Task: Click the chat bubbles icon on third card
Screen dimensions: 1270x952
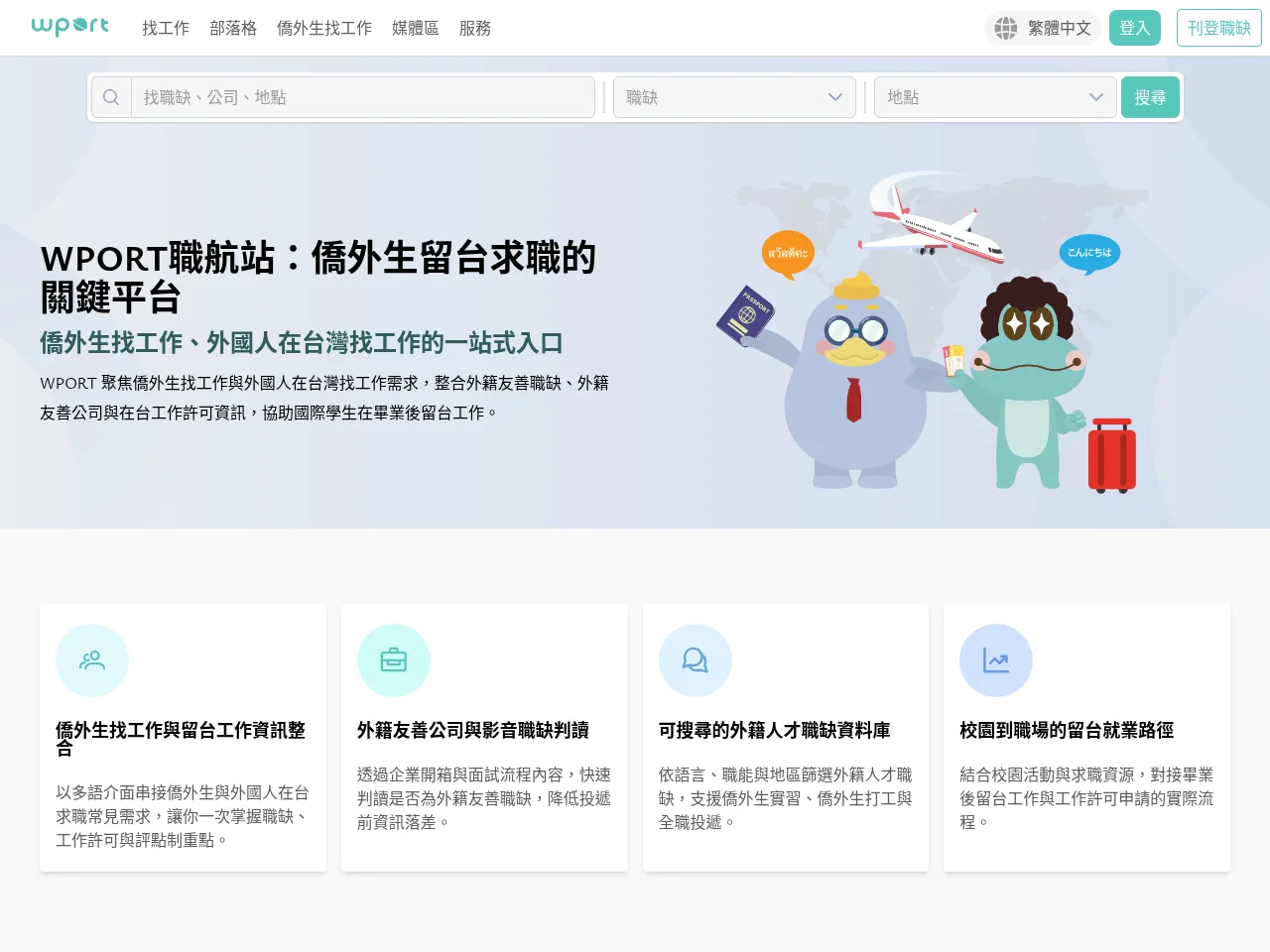Action: (696, 660)
